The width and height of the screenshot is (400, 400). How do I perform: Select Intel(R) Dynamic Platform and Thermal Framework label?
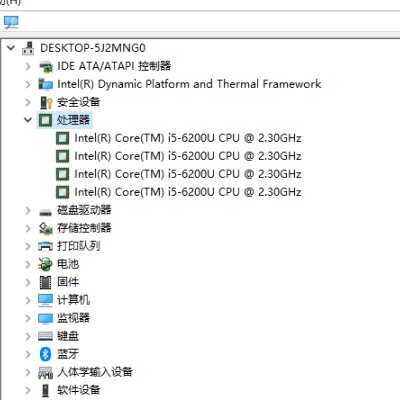point(189,84)
